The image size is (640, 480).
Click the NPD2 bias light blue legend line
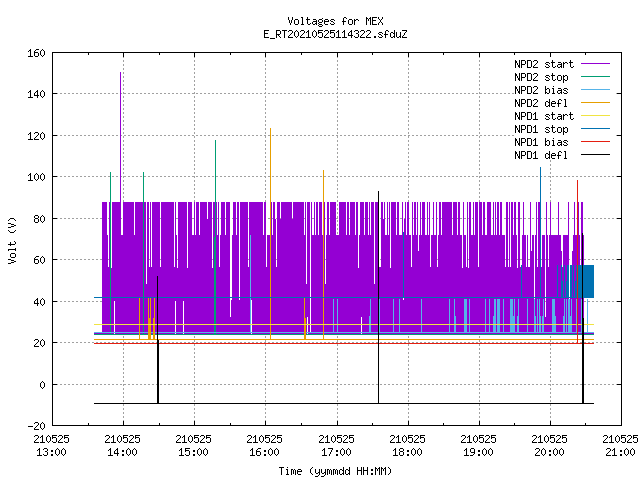tap(595, 90)
